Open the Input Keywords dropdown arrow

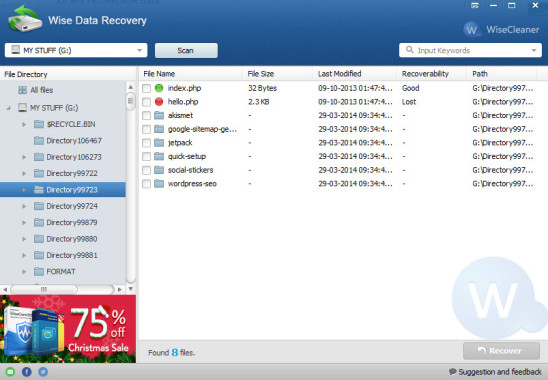pos(534,50)
